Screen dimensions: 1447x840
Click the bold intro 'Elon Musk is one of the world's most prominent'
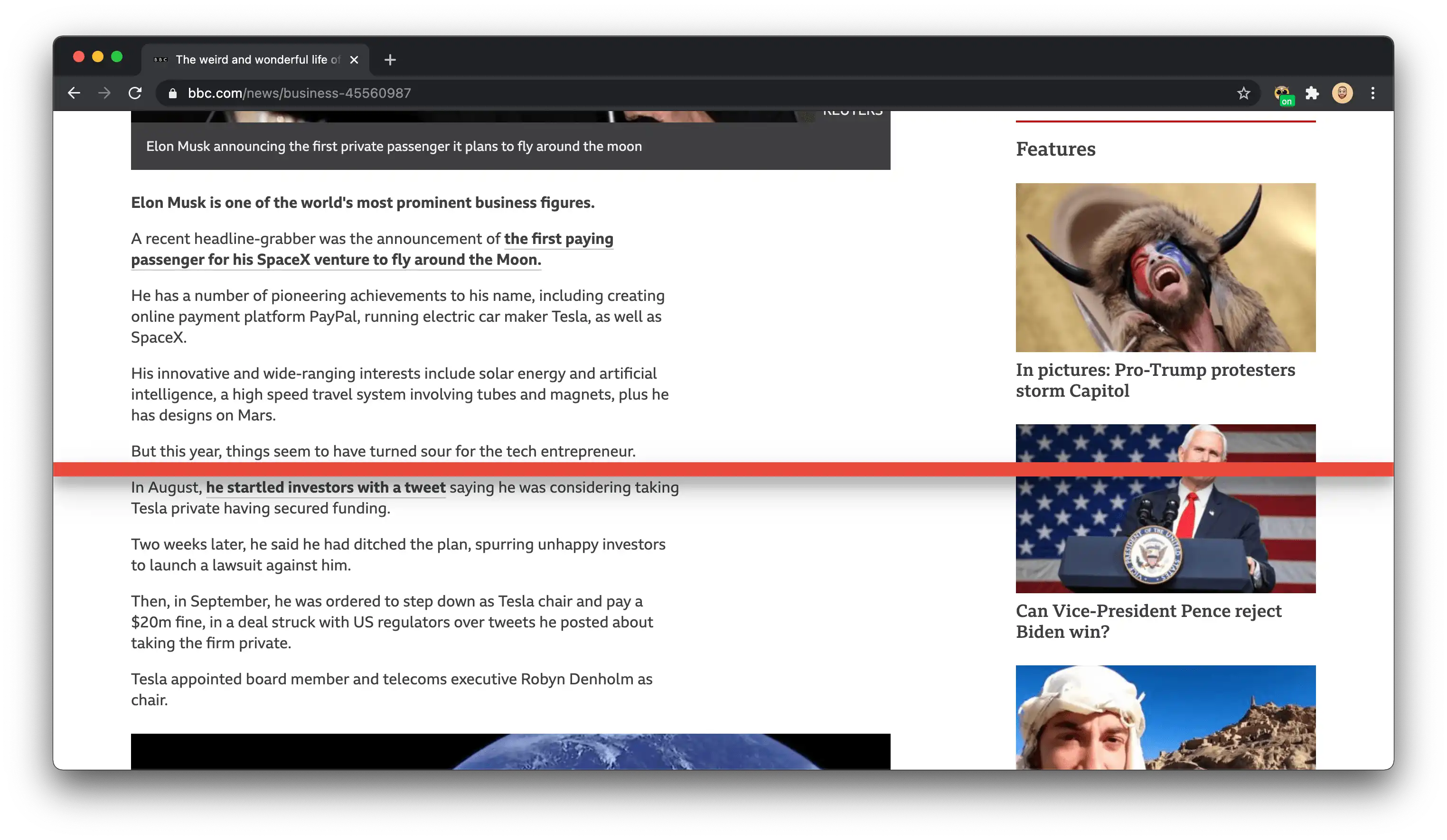point(363,203)
